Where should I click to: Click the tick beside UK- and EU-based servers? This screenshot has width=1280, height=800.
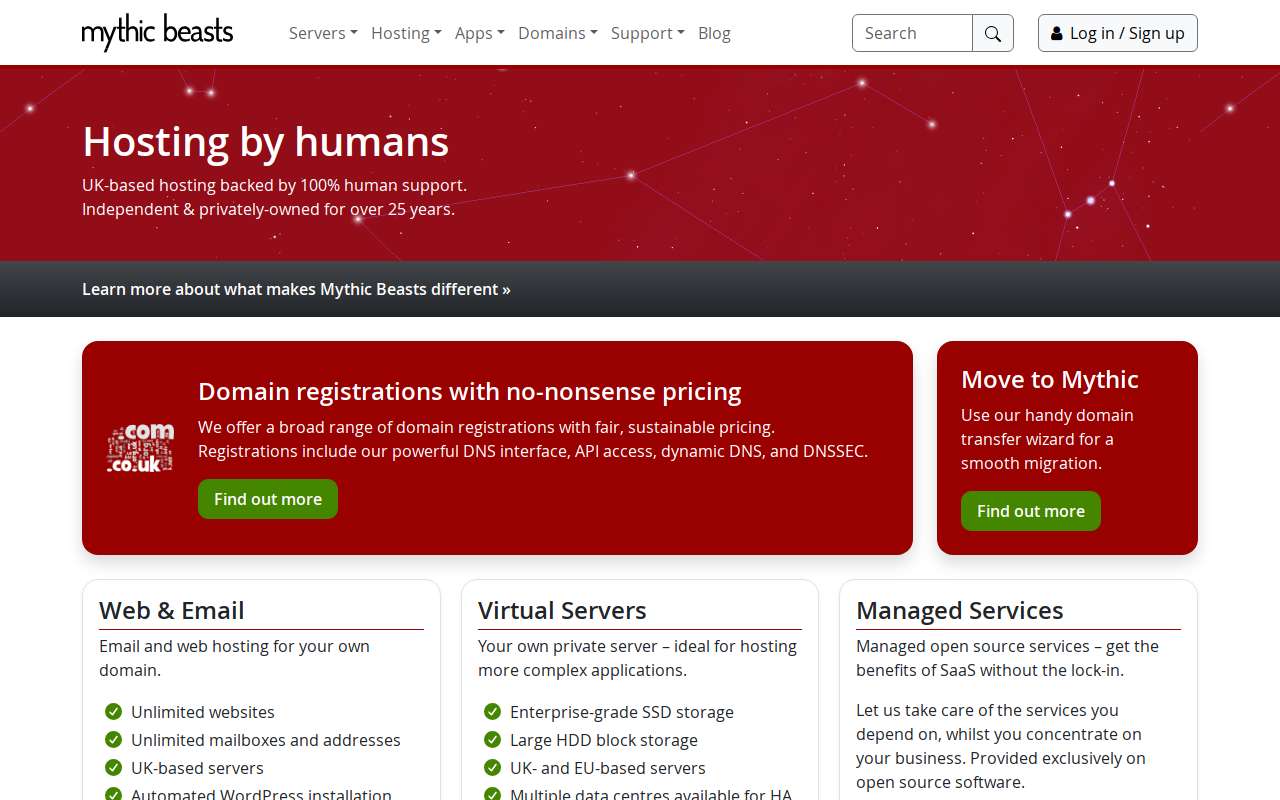(493, 768)
